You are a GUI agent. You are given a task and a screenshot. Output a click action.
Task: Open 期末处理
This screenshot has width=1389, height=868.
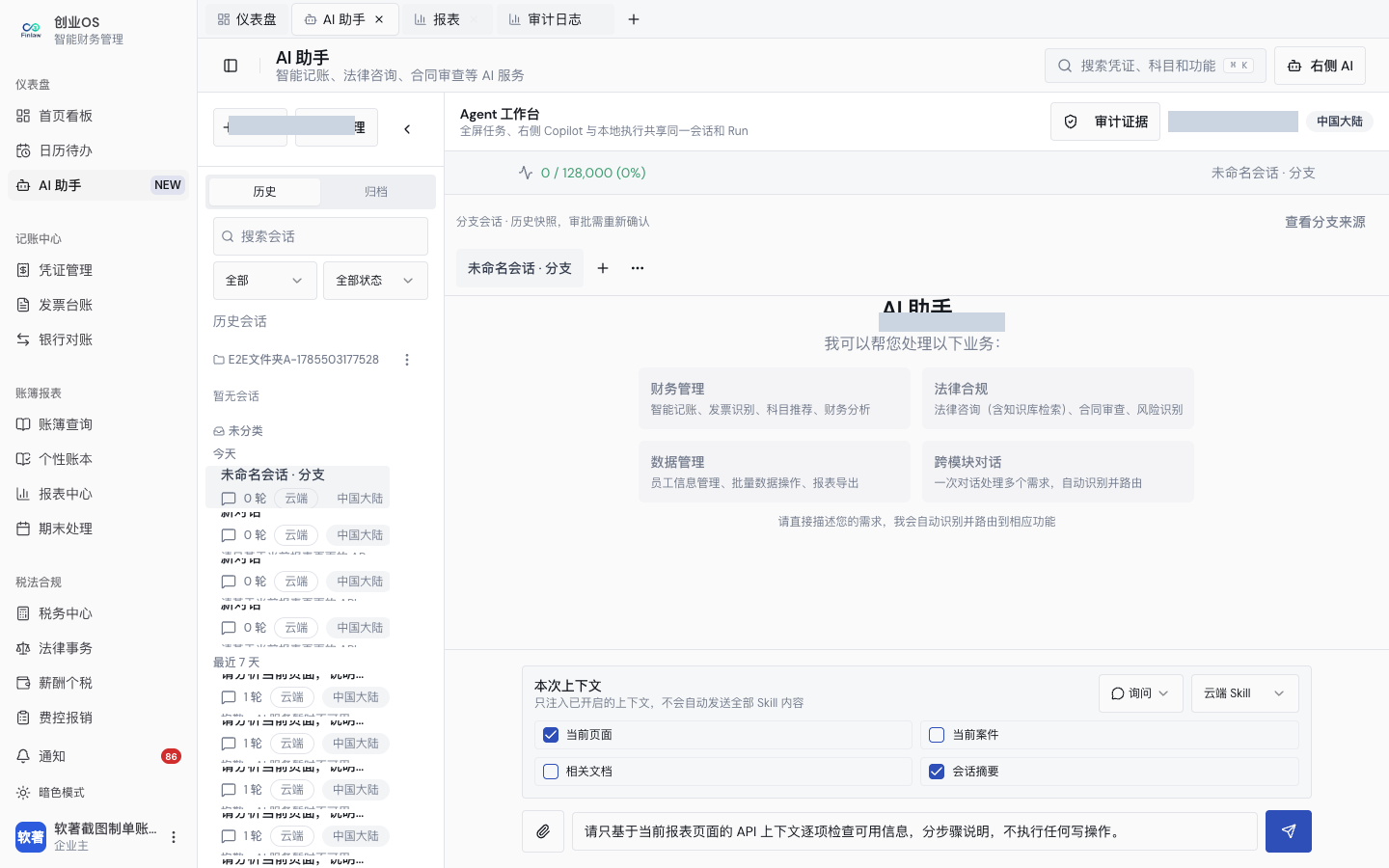(x=98, y=529)
